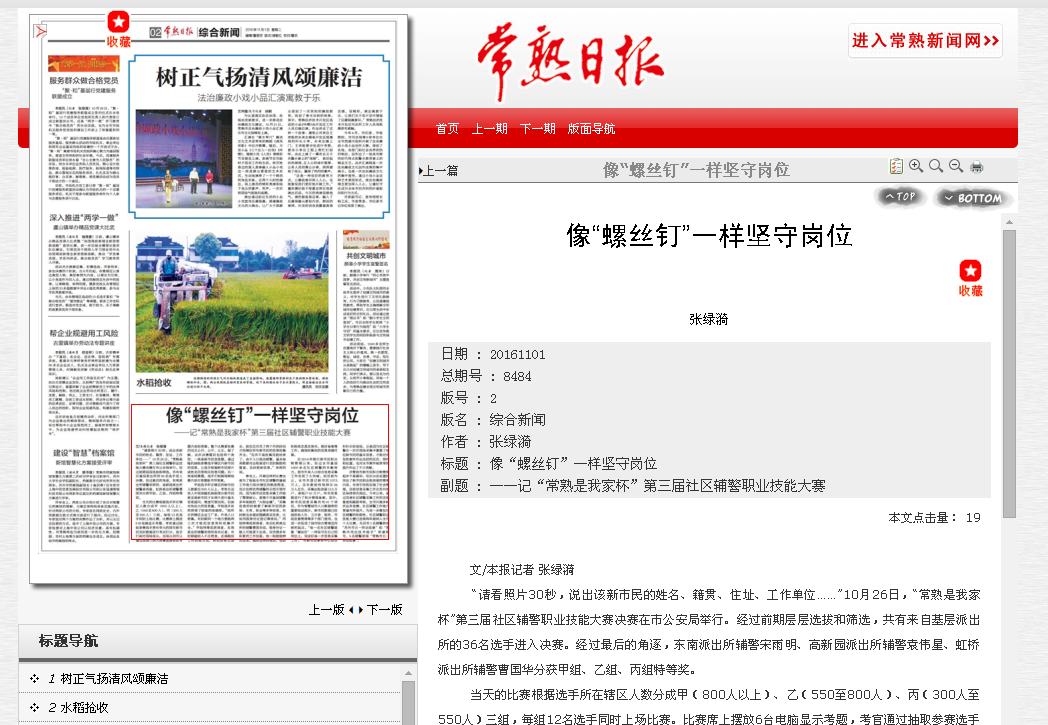Click the up arrow of the title list scrollbar
1048x725 pixels.
[408, 672]
